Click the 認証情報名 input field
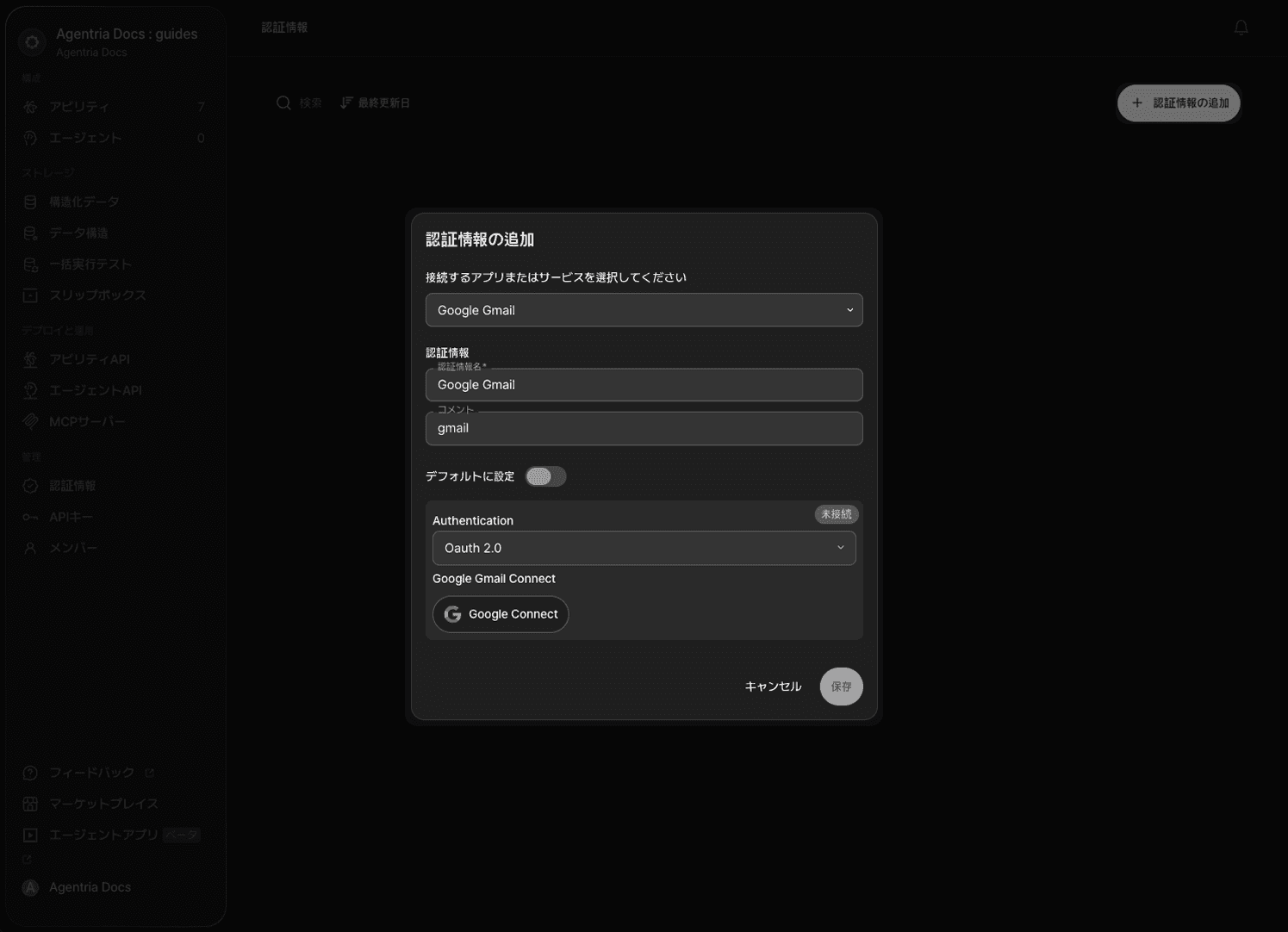This screenshot has width=1288, height=932. tap(644, 385)
